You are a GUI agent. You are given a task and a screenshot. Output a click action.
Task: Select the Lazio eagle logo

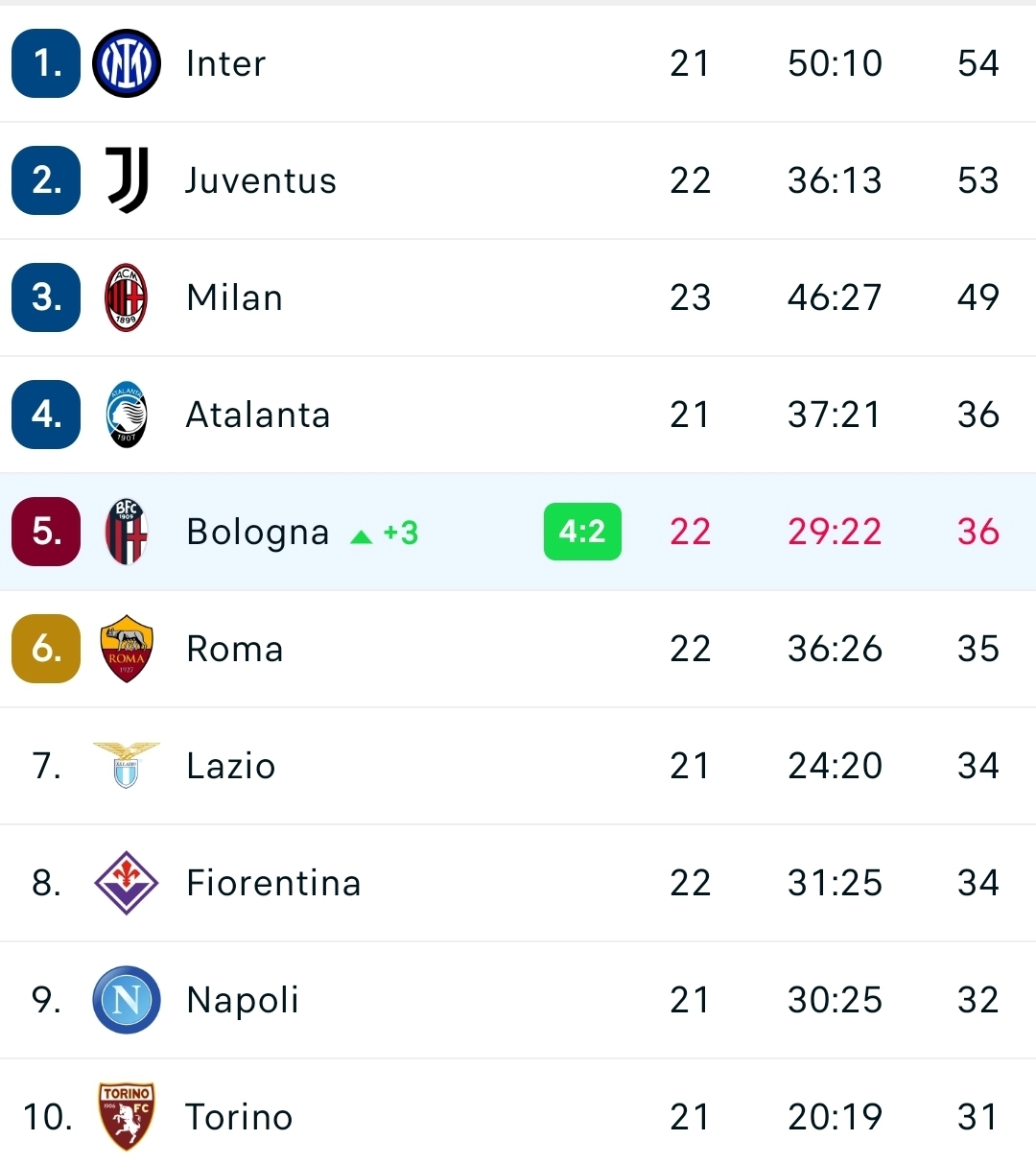pyautogui.click(x=127, y=765)
